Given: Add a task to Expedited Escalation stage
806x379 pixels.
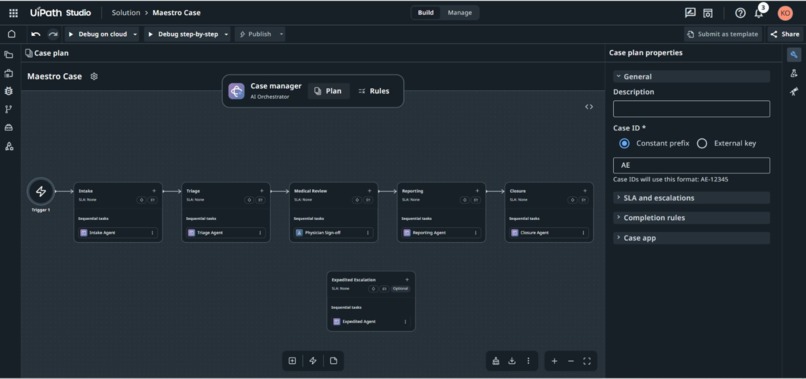Looking at the screenshot, I should click(407, 280).
